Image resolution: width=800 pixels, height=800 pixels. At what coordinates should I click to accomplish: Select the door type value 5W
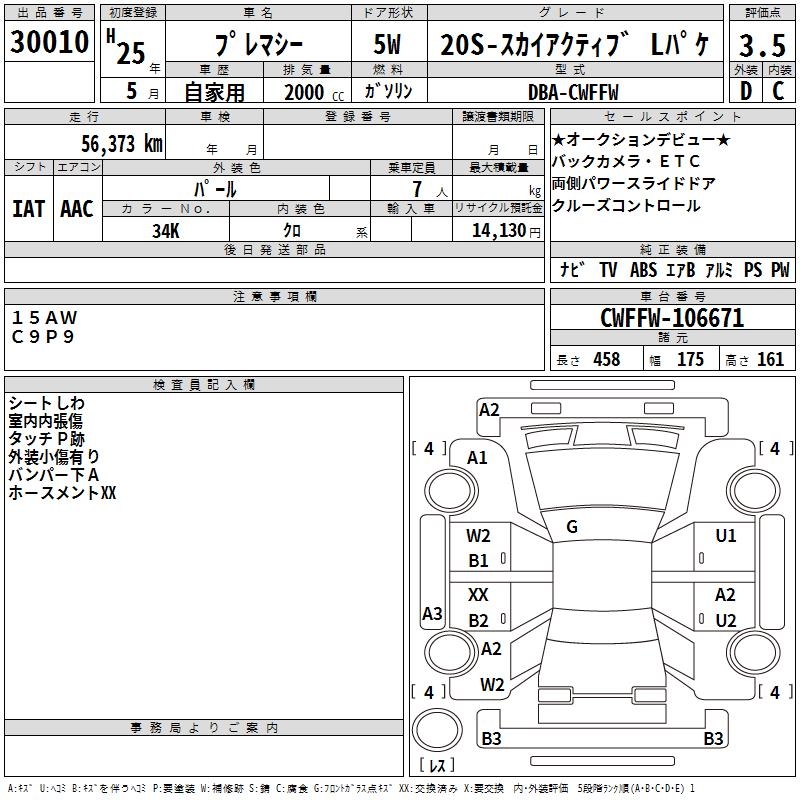click(x=387, y=44)
